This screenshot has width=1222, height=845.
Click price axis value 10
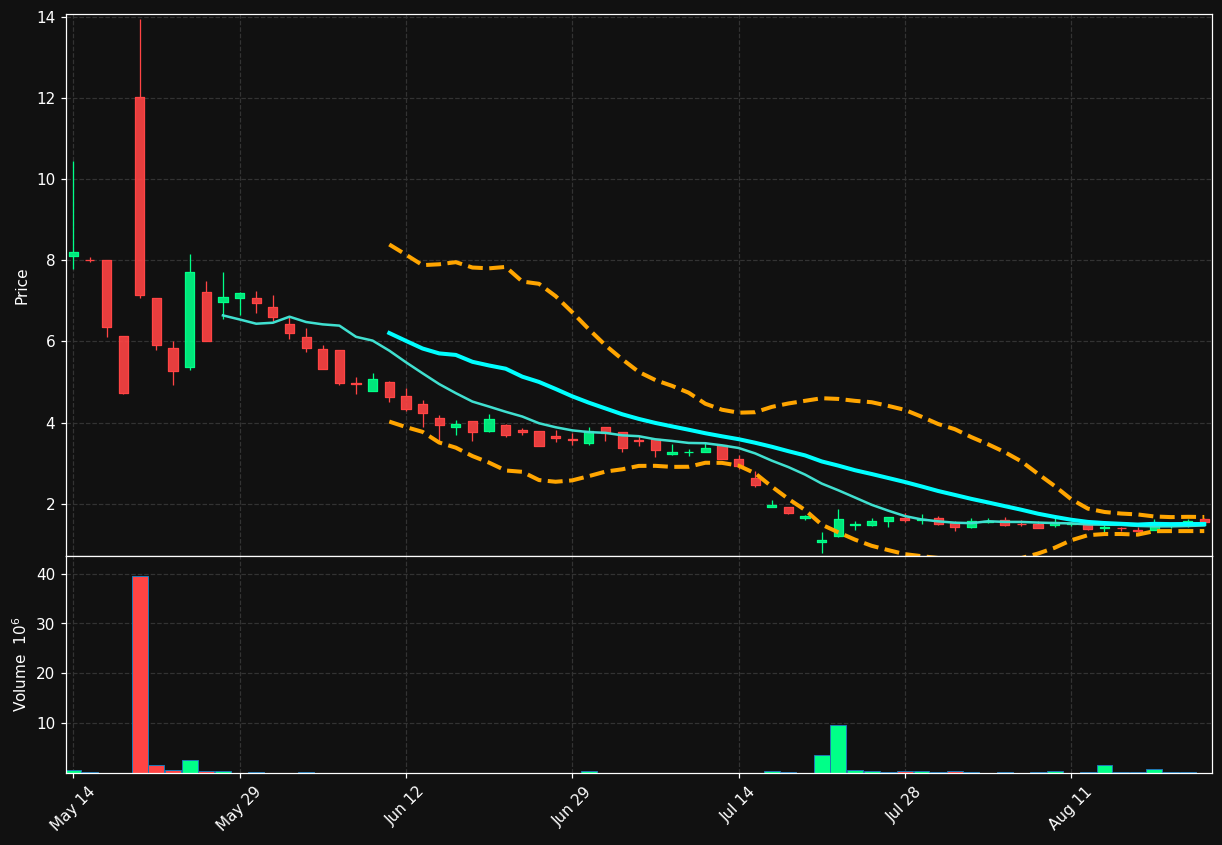tap(46, 180)
